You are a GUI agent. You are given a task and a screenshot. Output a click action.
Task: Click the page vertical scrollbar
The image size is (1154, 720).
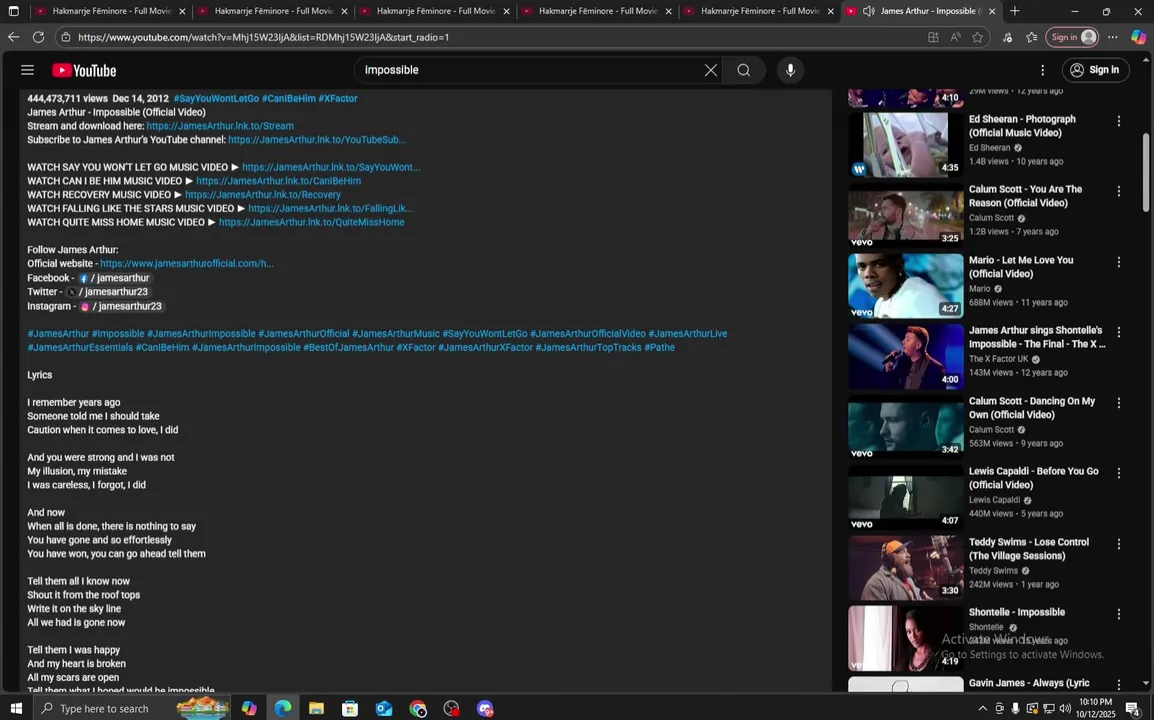tap(1146, 171)
